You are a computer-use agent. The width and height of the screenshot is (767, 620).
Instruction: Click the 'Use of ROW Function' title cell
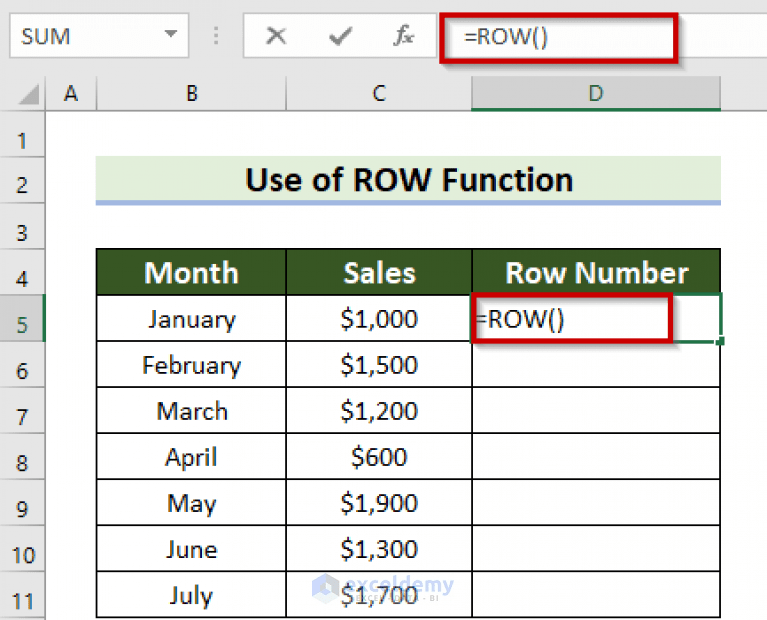[x=408, y=180]
